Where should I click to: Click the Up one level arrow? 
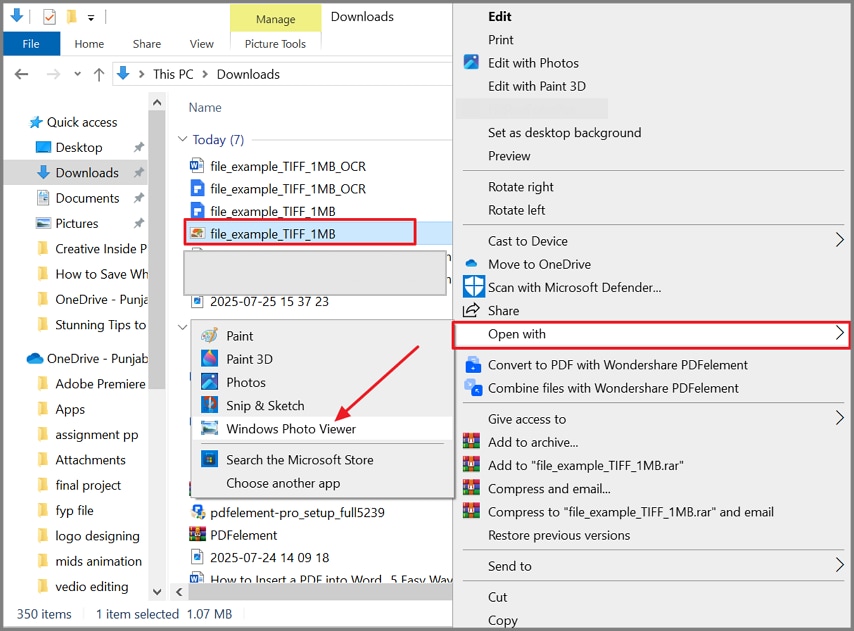click(x=99, y=75)
